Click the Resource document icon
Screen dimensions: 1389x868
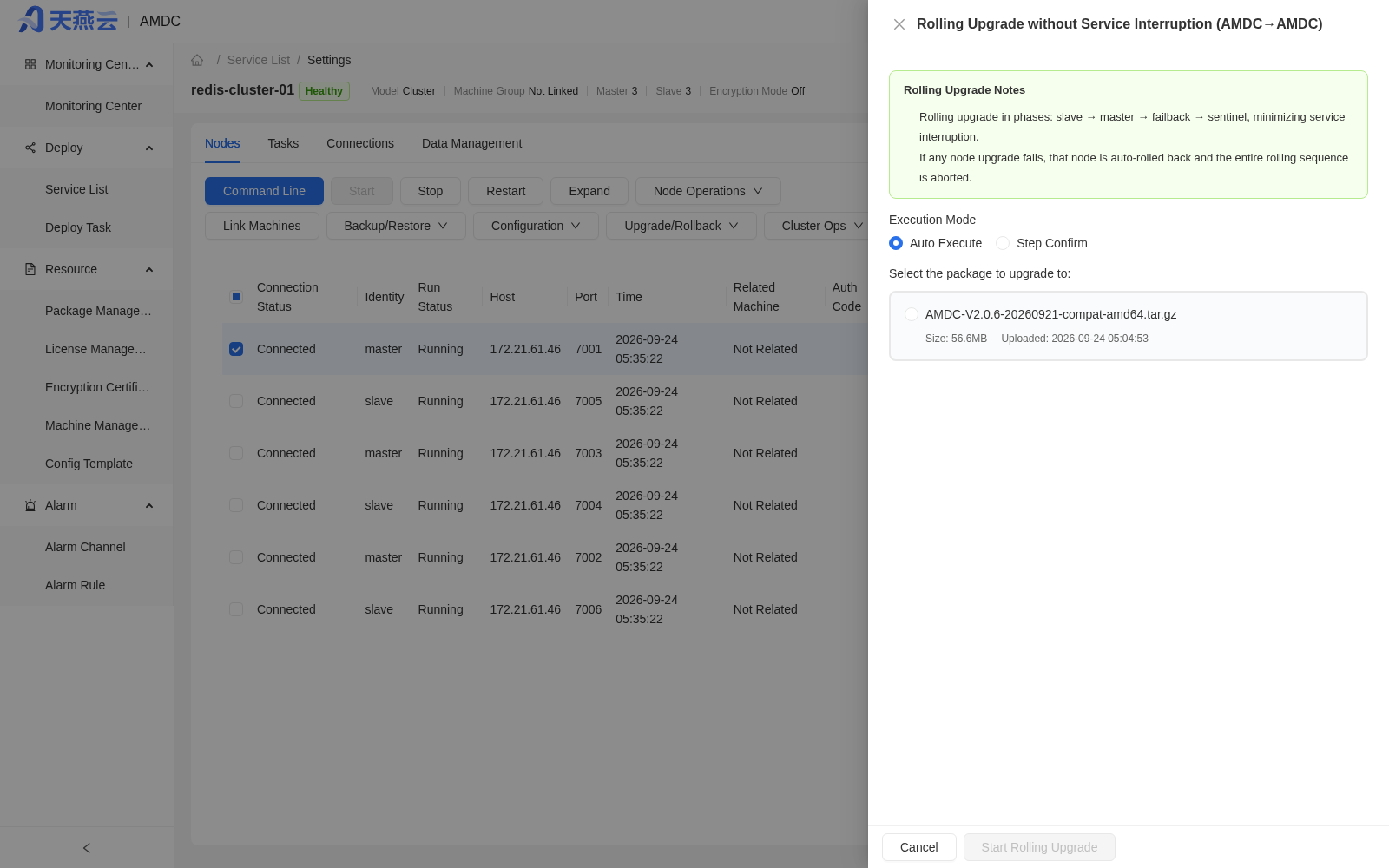pos(30,269)
